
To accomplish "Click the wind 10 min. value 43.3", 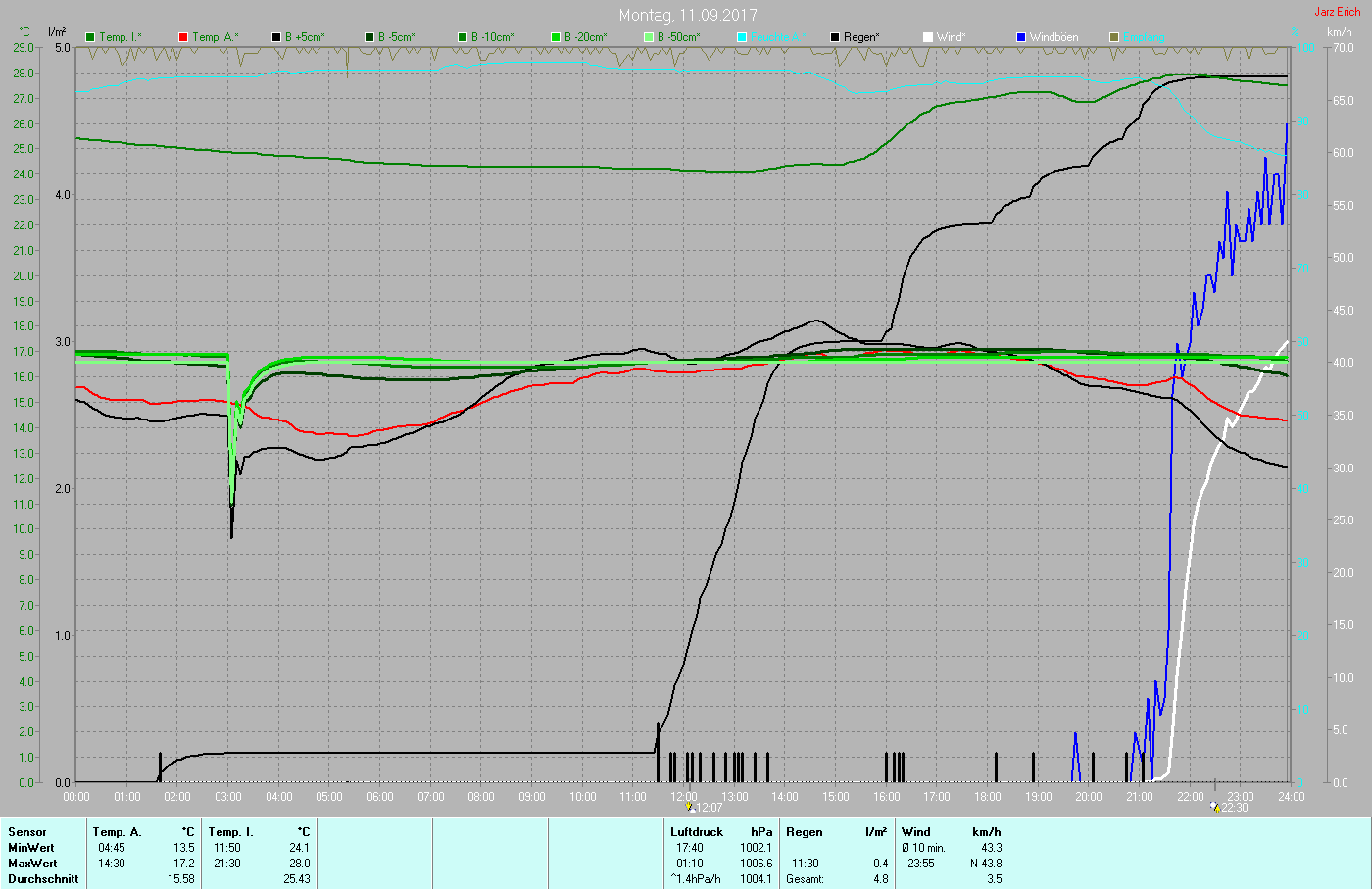I will tap(992, 848).
